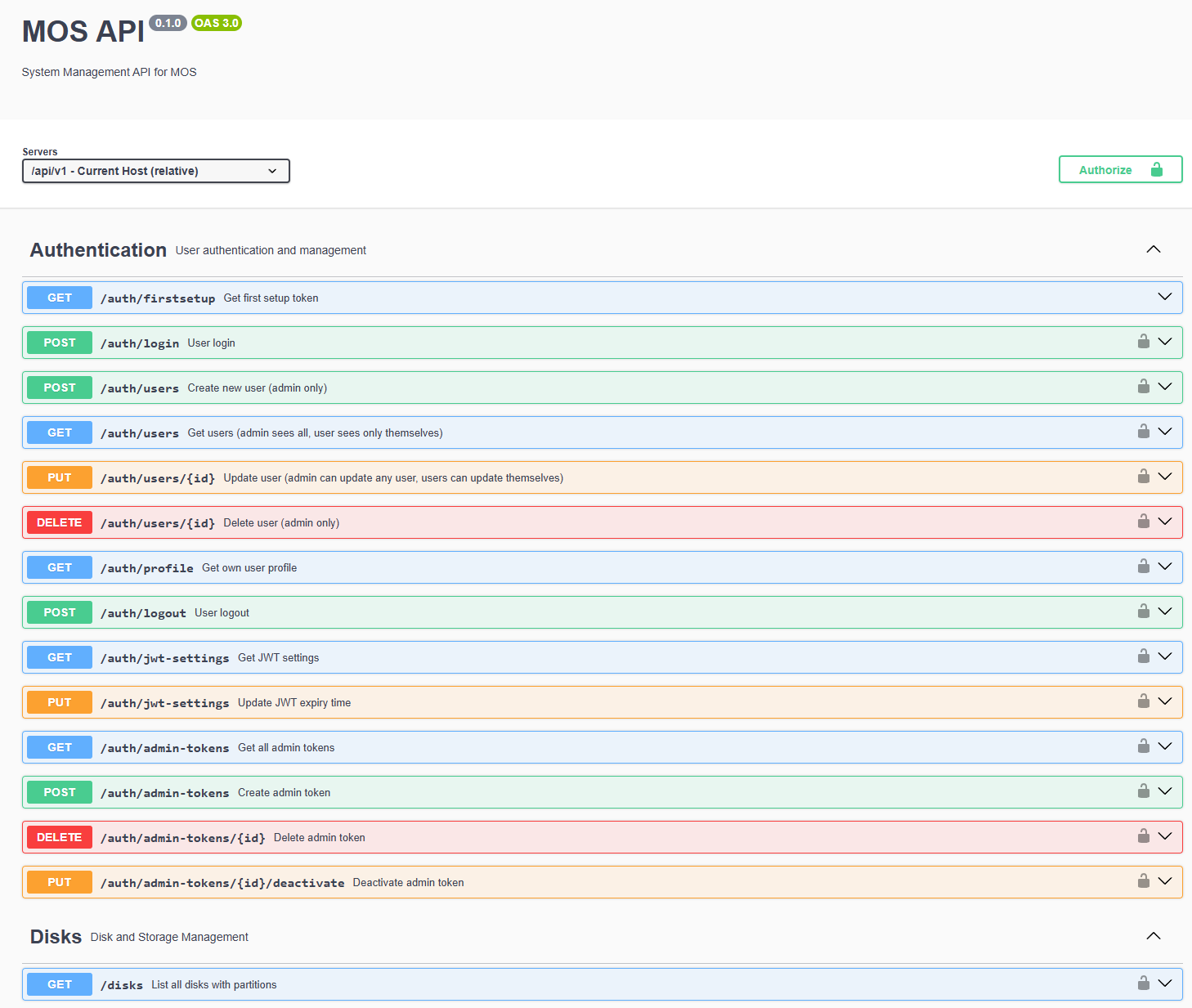Click the lock icon next to DELETE /auth/users/{id}
The image size is (1192, 1008).
(1143, 522)
